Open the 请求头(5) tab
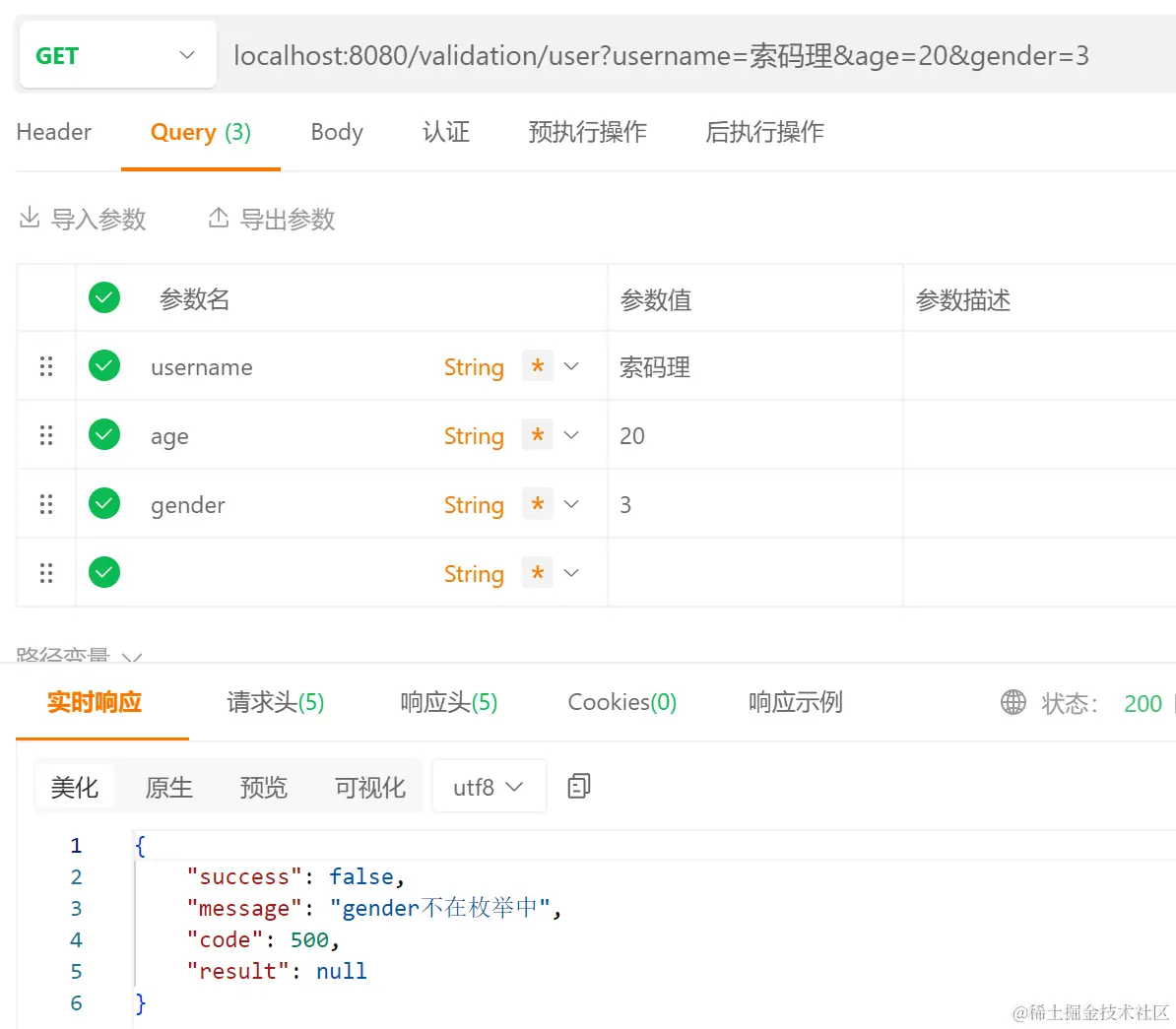This screenshot has height=1029, width=1176. (275, 702)
